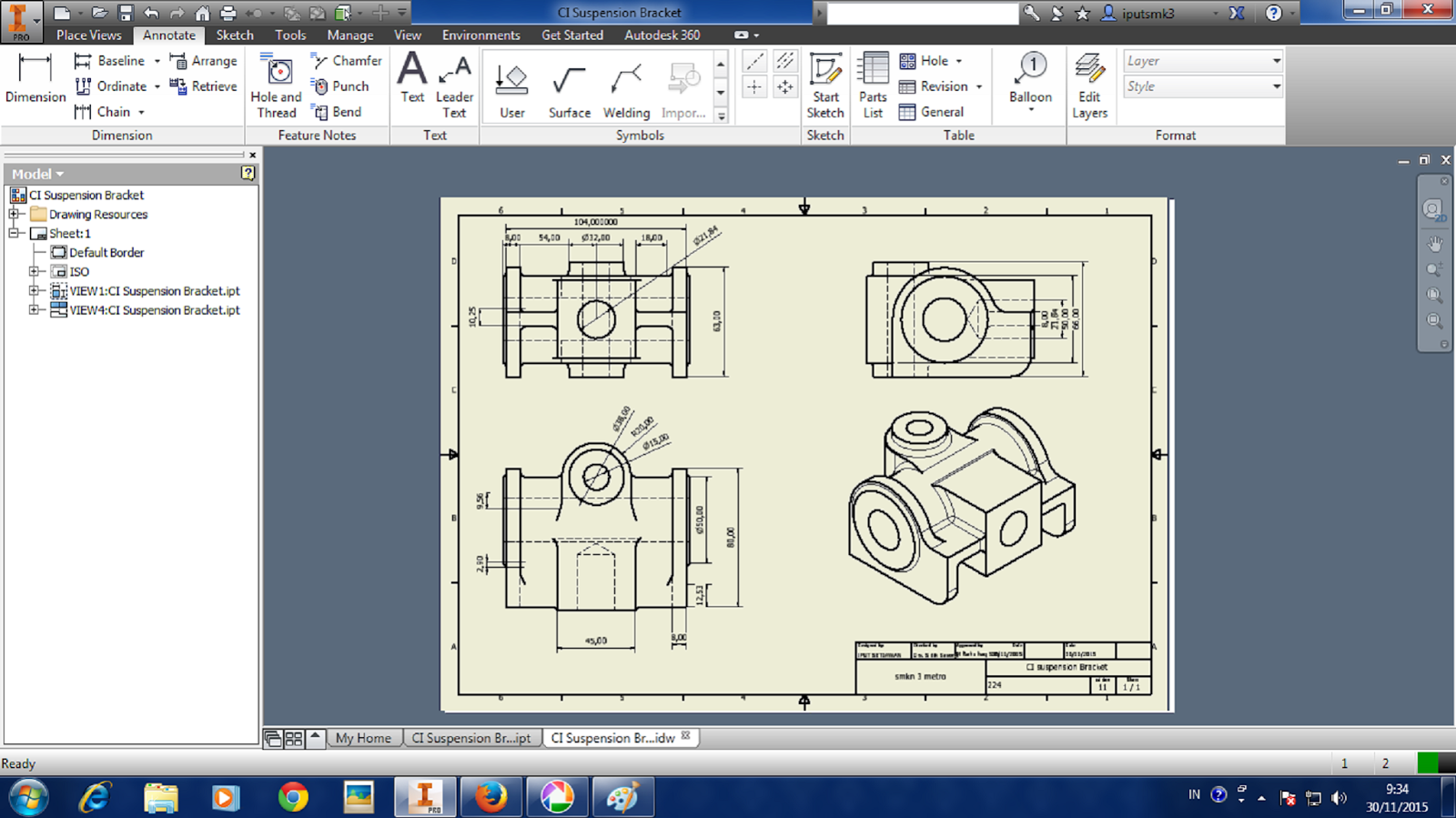Expand VIEW1:CI Suspension Bracket.ipt node
The image size is (1456, 818).
34,290
